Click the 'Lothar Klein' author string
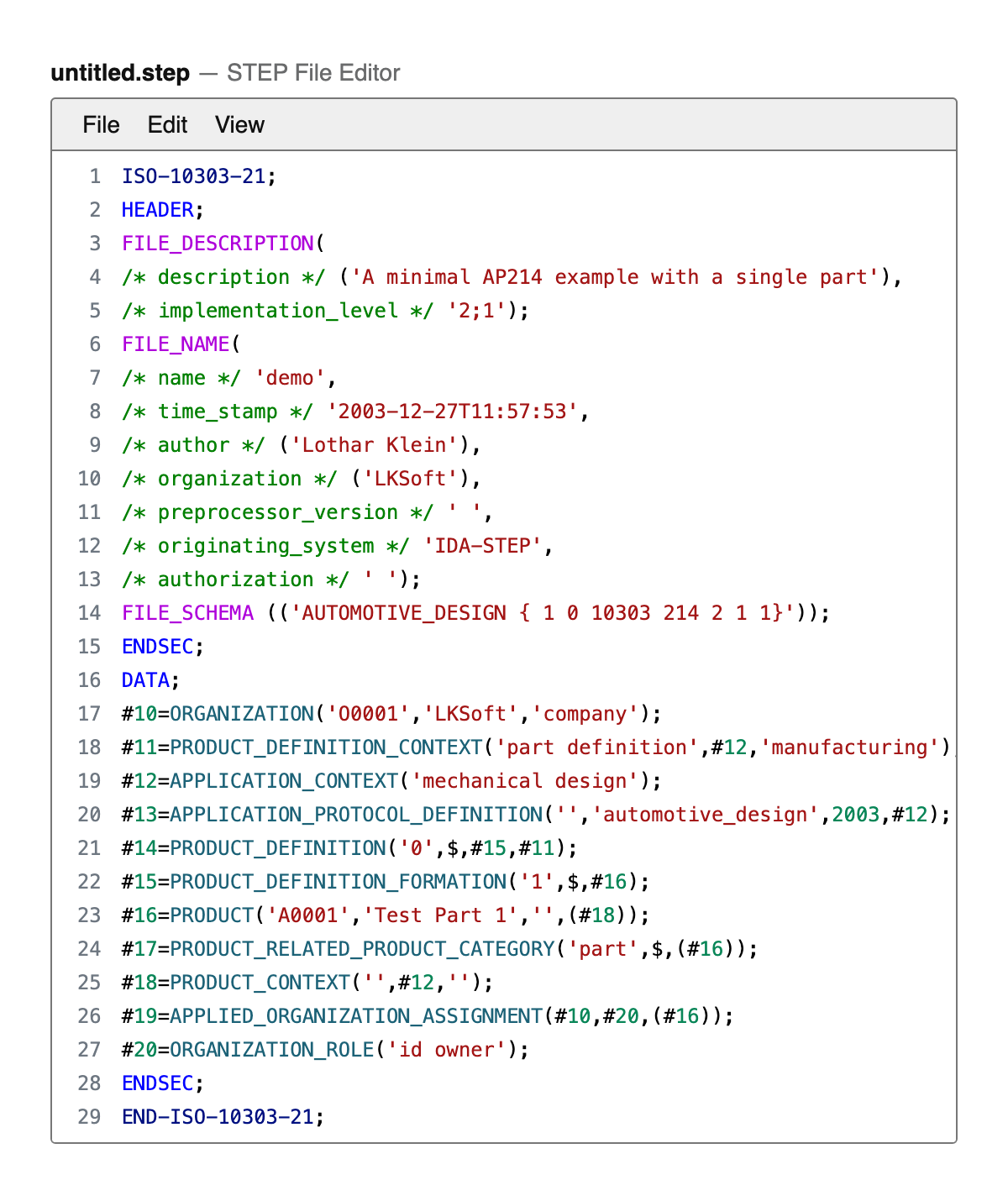 (374, 445)
